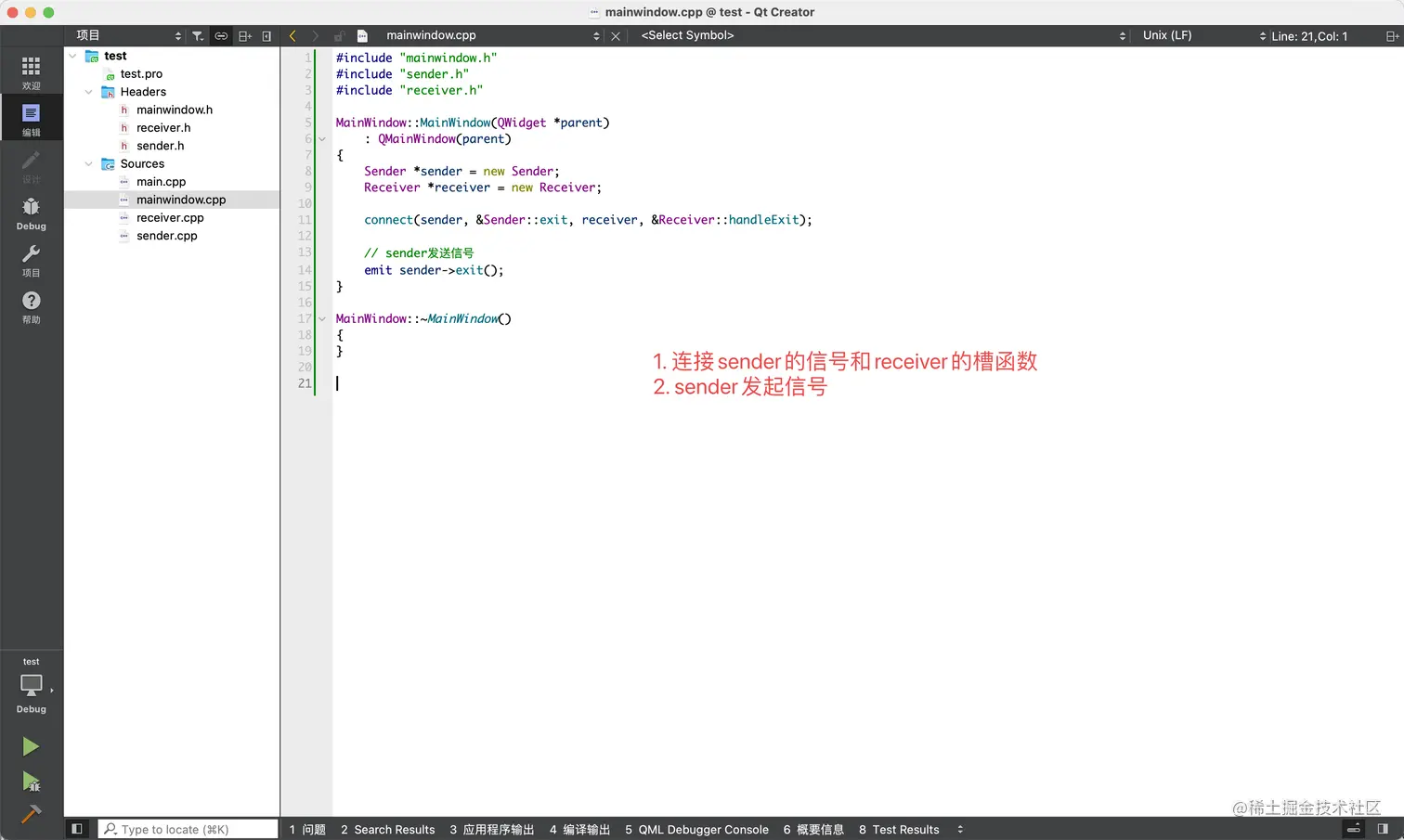This screenshot has width=1404, height=840.
Task: Select main.cpp in Sources
Action: [x=161, y=182]
